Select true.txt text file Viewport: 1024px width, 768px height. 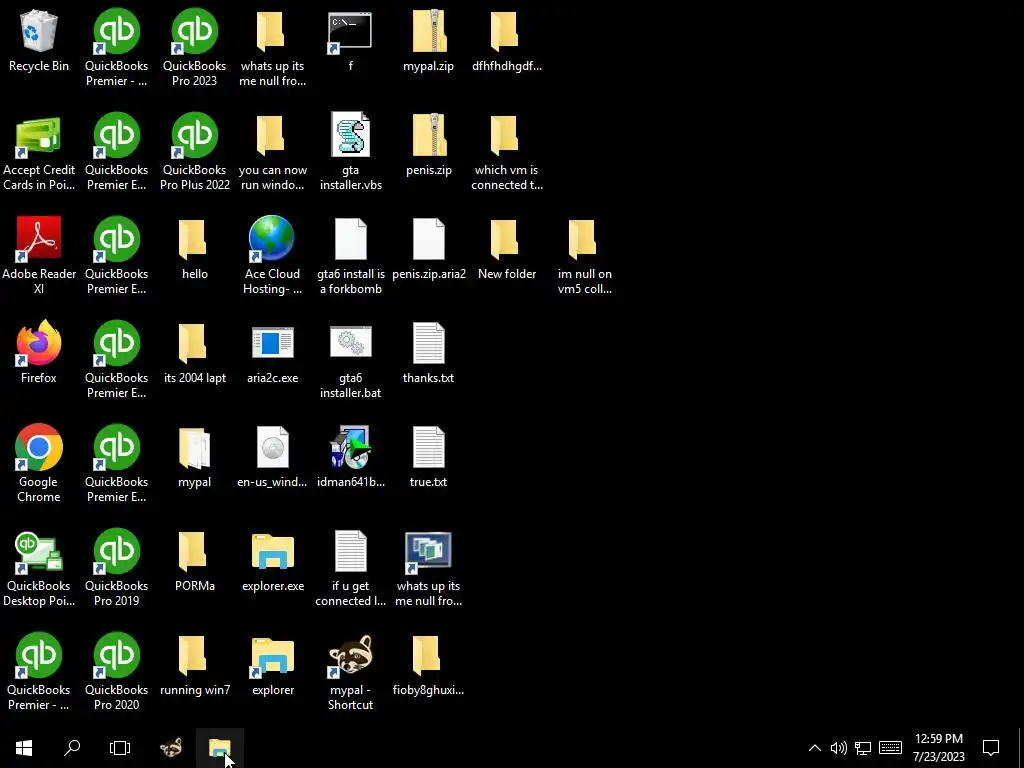[x=428, y=456]
